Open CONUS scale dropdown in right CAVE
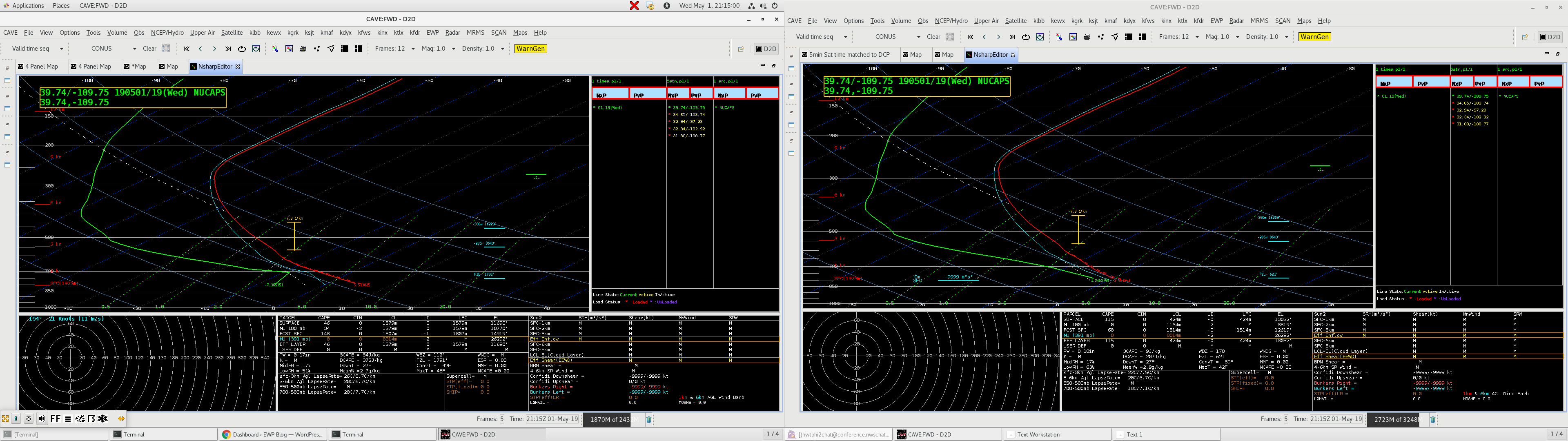This screenshot has width=1568, height=441. click(918, 37)
